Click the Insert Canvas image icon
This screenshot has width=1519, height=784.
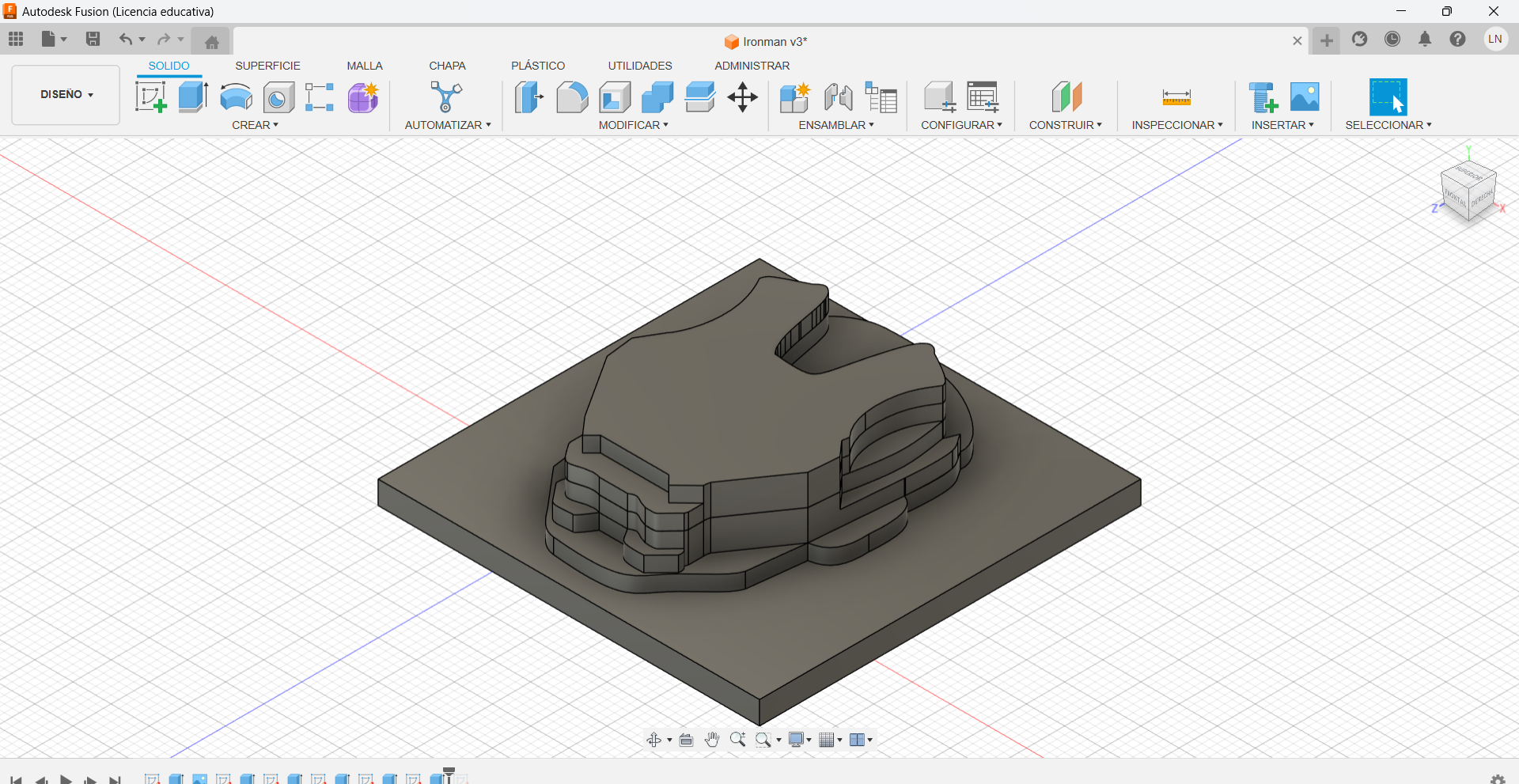(1305, 97)
